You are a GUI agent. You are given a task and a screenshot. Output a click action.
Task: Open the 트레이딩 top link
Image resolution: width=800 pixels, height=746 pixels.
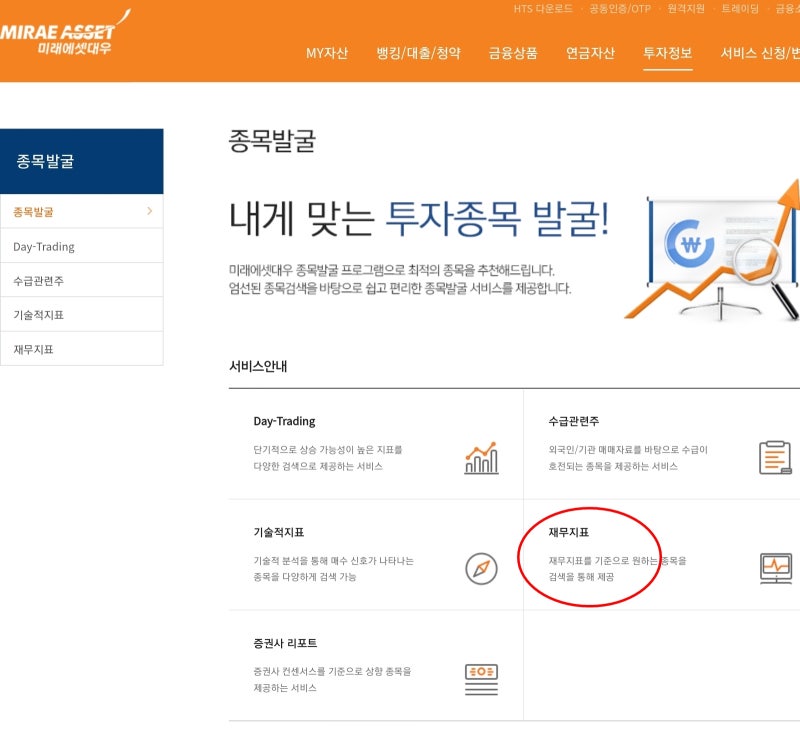click(x=740, y=9)
